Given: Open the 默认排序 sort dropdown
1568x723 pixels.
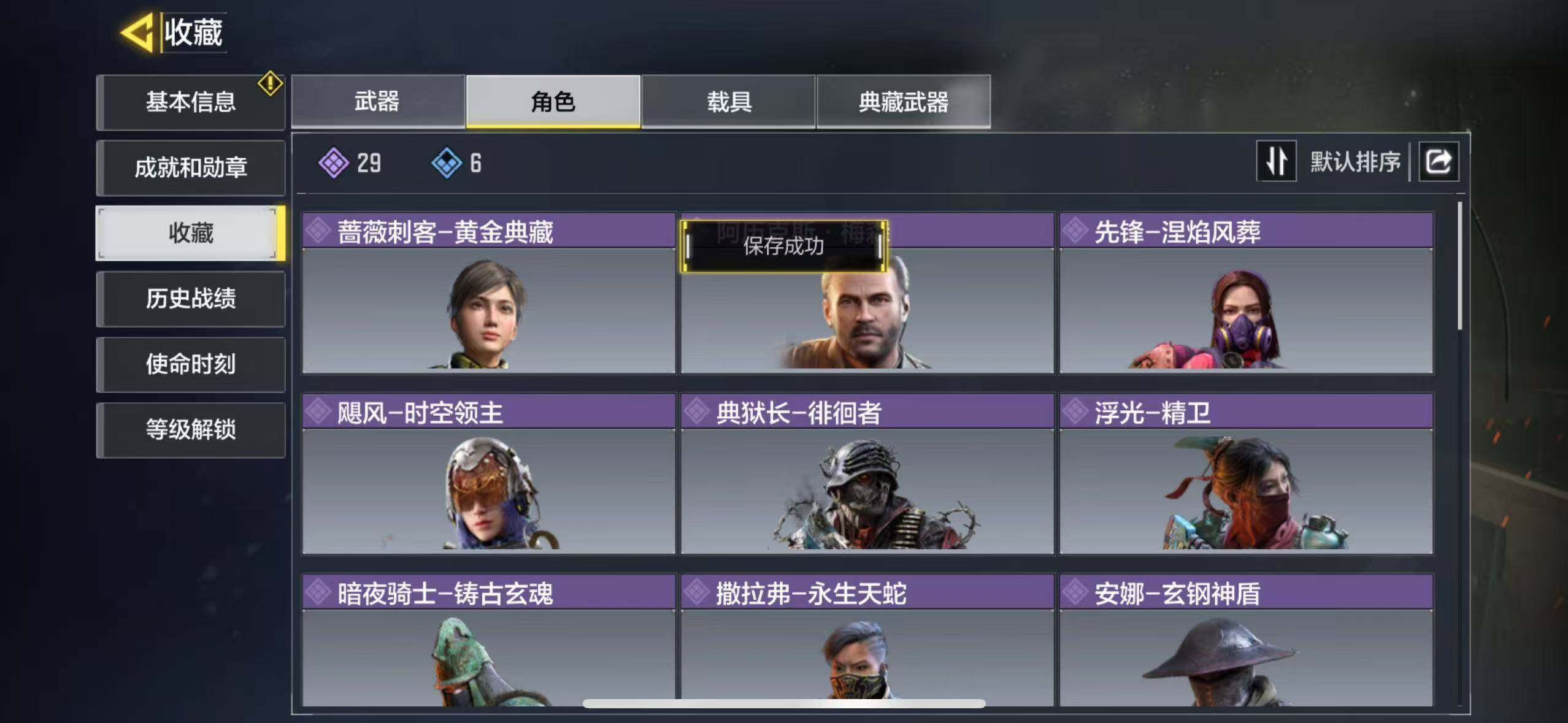Looking at the screenshot, I should (x=1355, y=162).
